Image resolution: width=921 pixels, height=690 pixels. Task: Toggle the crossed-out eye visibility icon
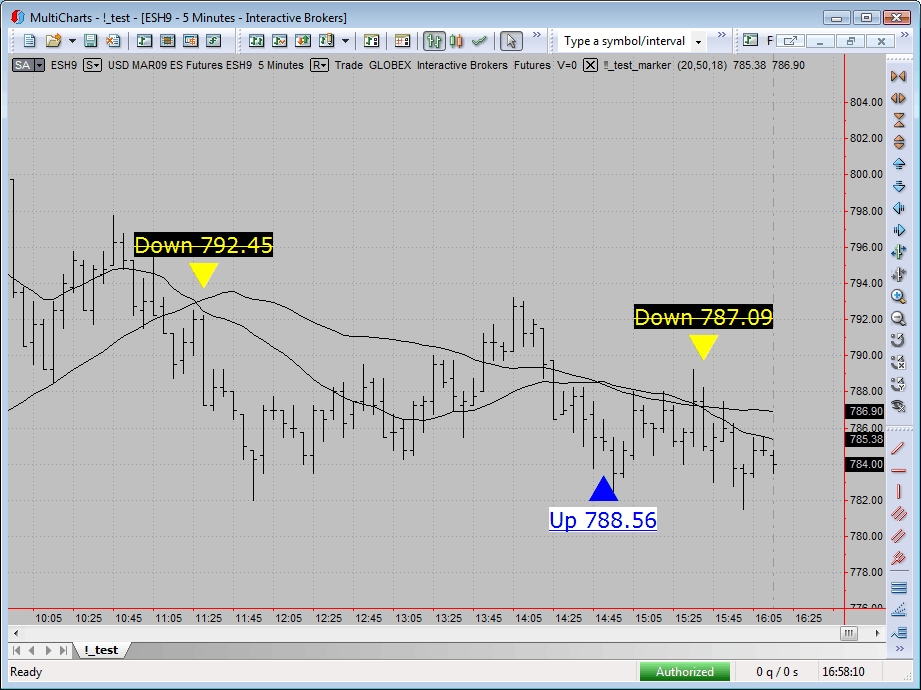point(899,406)
